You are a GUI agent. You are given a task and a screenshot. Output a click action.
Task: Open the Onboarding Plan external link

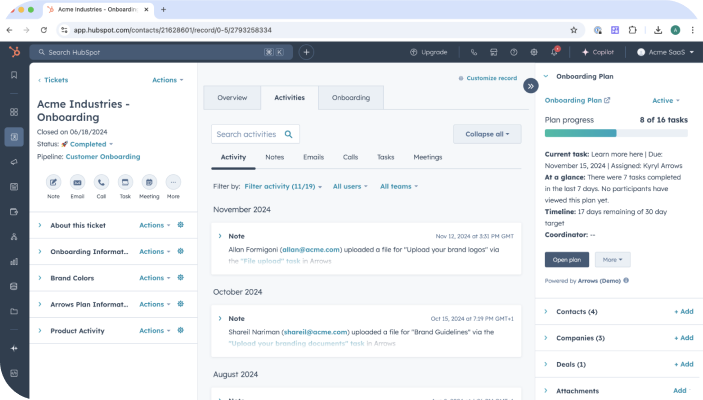point(577,100)
